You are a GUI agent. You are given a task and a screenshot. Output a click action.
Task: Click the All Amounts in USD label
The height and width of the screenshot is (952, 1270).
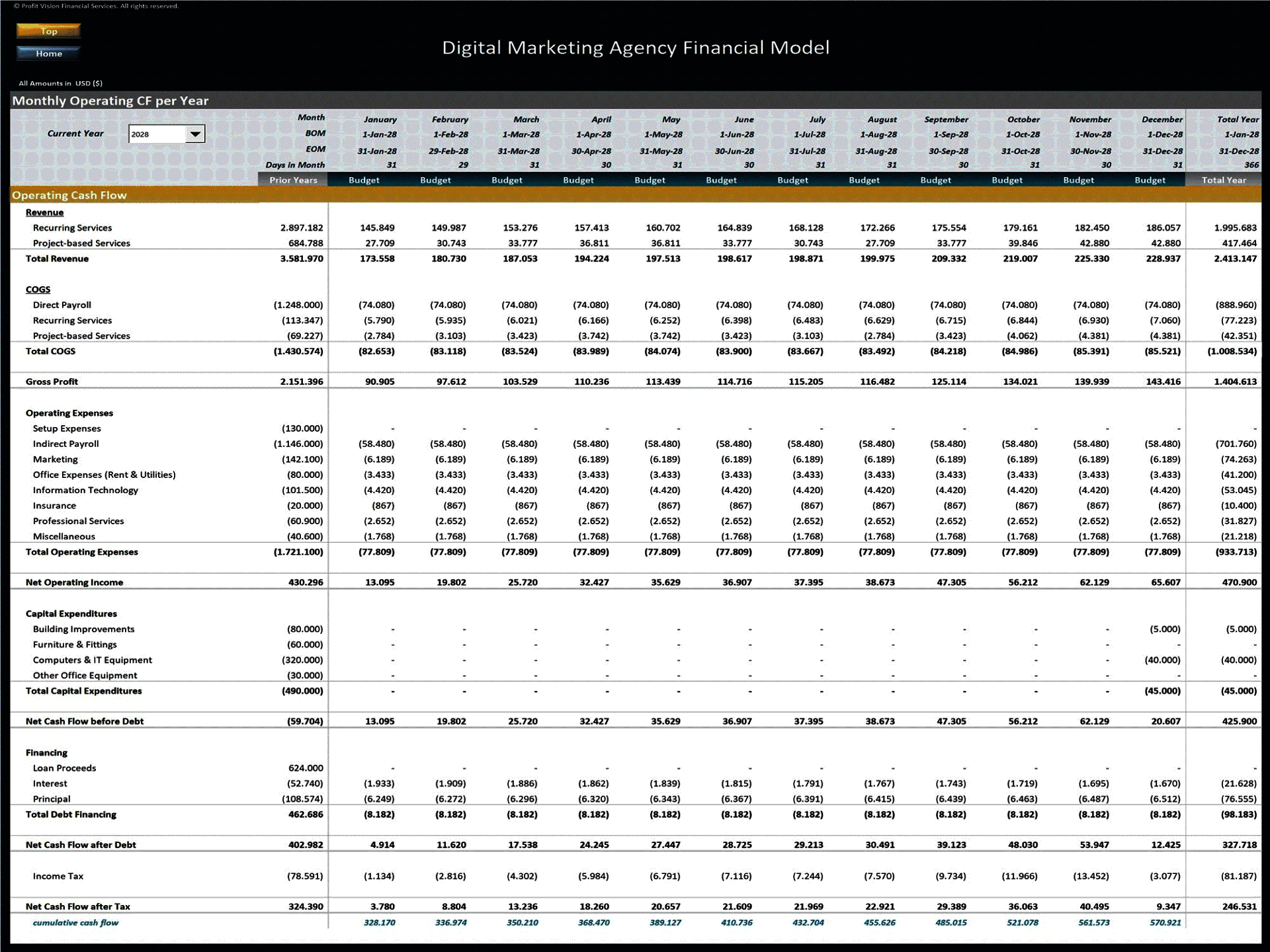(x=60, y=83)
